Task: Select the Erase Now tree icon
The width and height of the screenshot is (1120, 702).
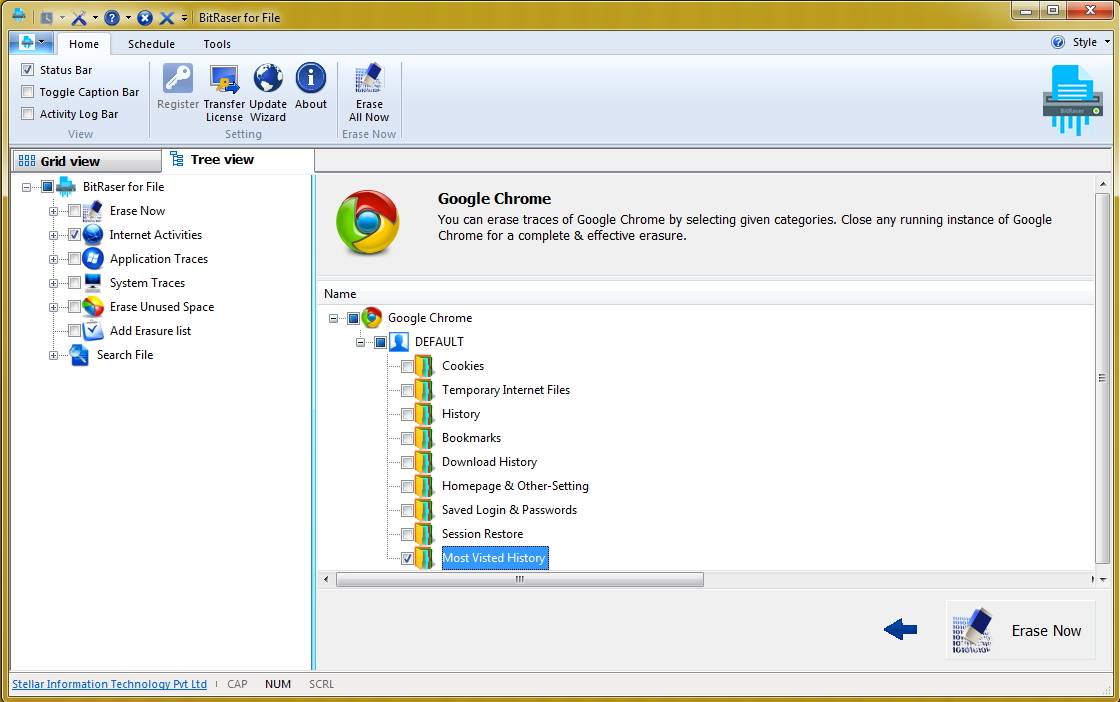Action: click(x=93, y=211)
